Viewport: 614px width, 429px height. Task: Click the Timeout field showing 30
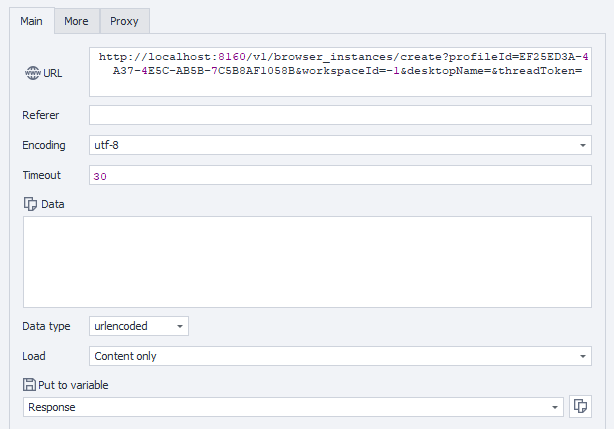pos(340,176)
